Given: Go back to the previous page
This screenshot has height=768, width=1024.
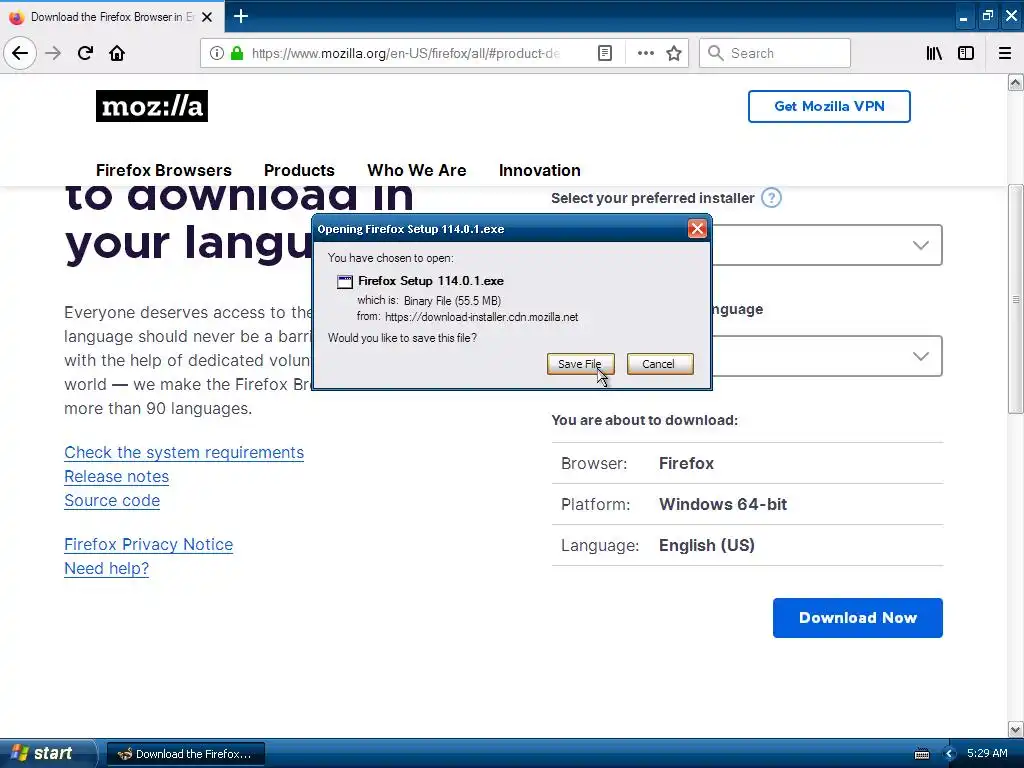Looking at the screenshot, I should tap(20, 53).
